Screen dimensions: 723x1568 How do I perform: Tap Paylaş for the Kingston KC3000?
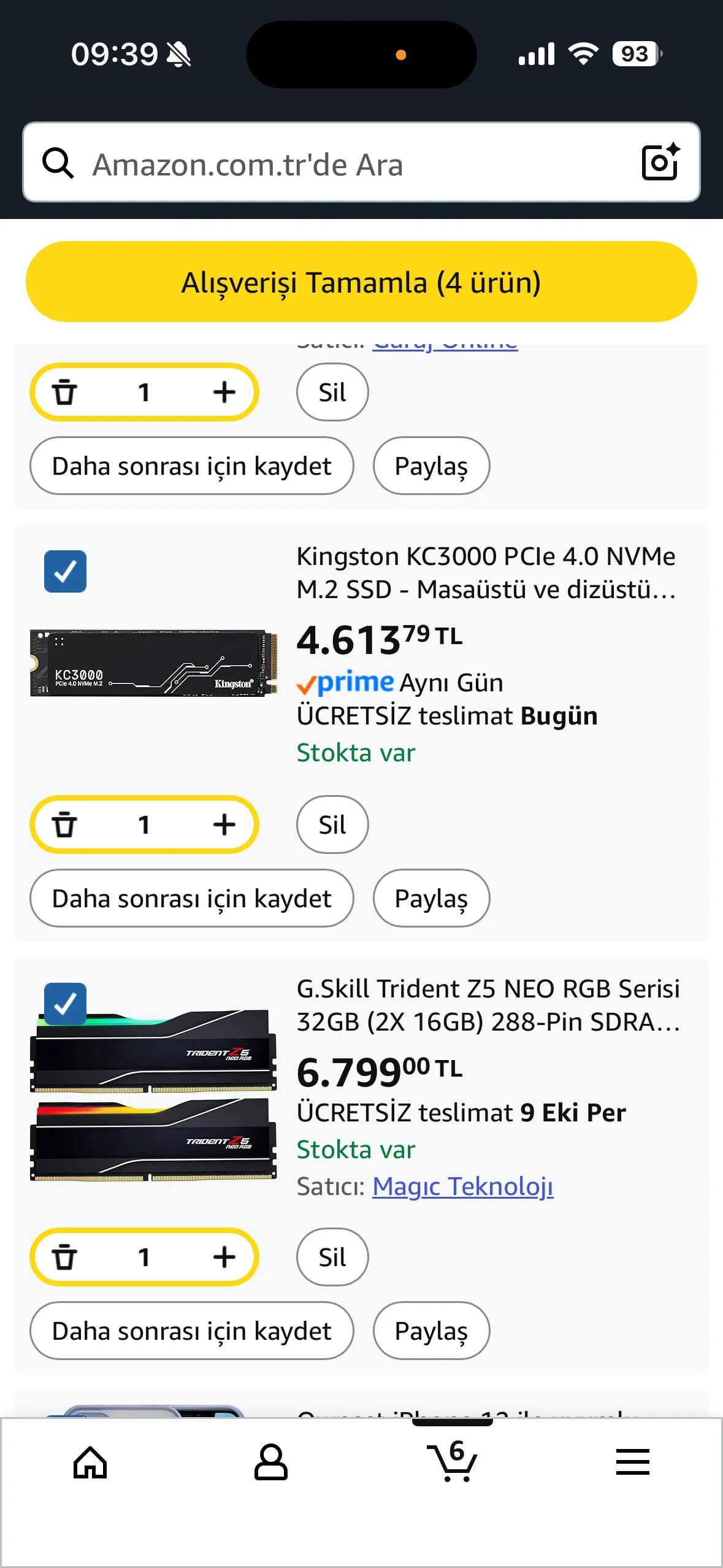coord(431,898)
